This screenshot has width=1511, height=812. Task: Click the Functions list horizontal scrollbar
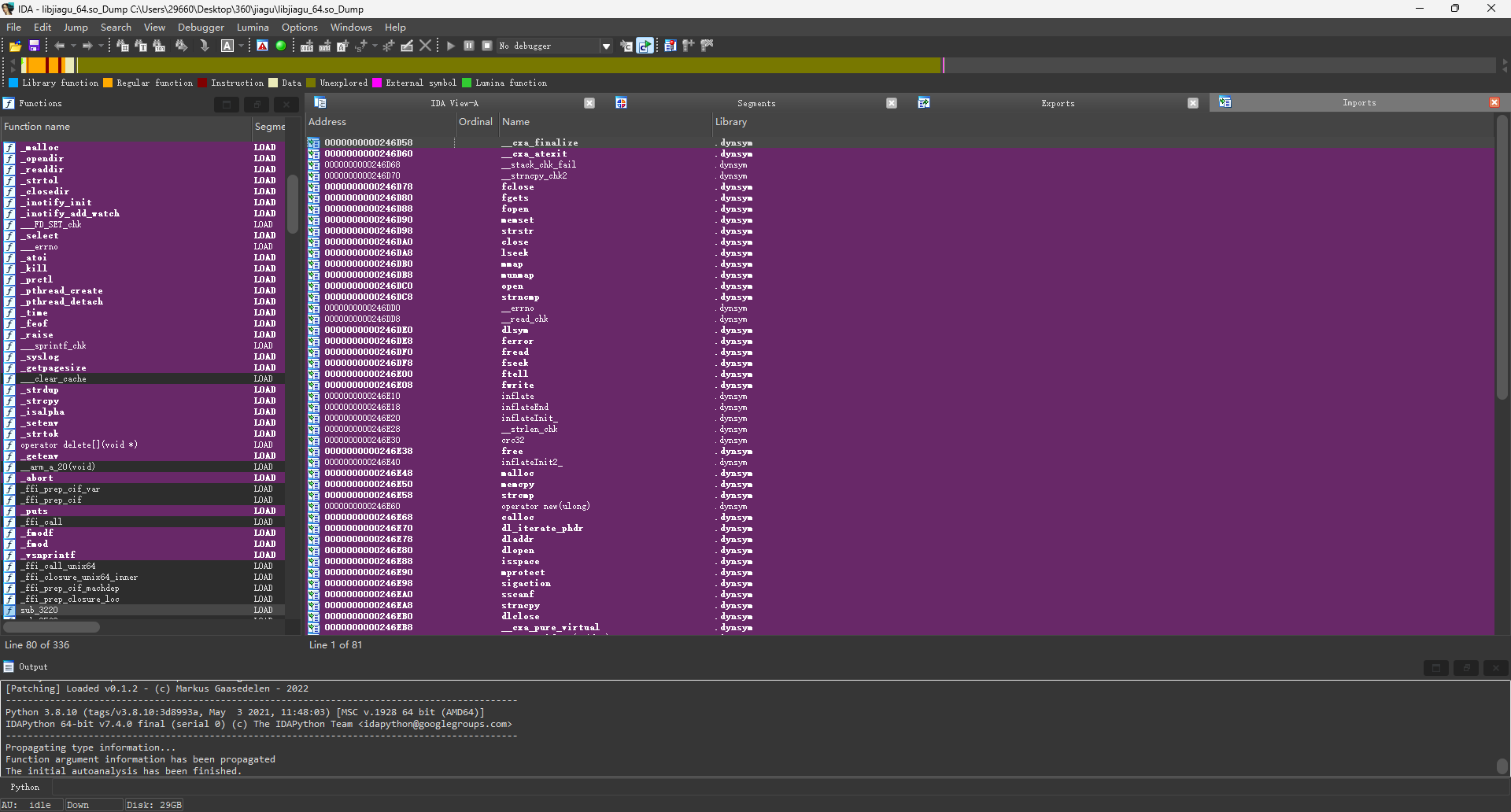point(51,627)
